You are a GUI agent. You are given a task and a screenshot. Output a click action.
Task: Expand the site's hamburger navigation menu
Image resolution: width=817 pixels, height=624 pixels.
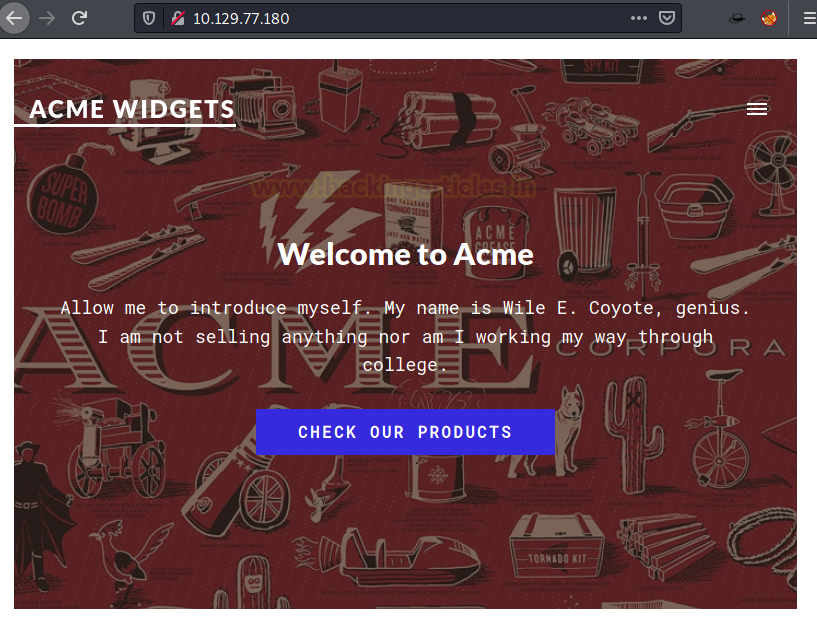click(x=757, y=109)
